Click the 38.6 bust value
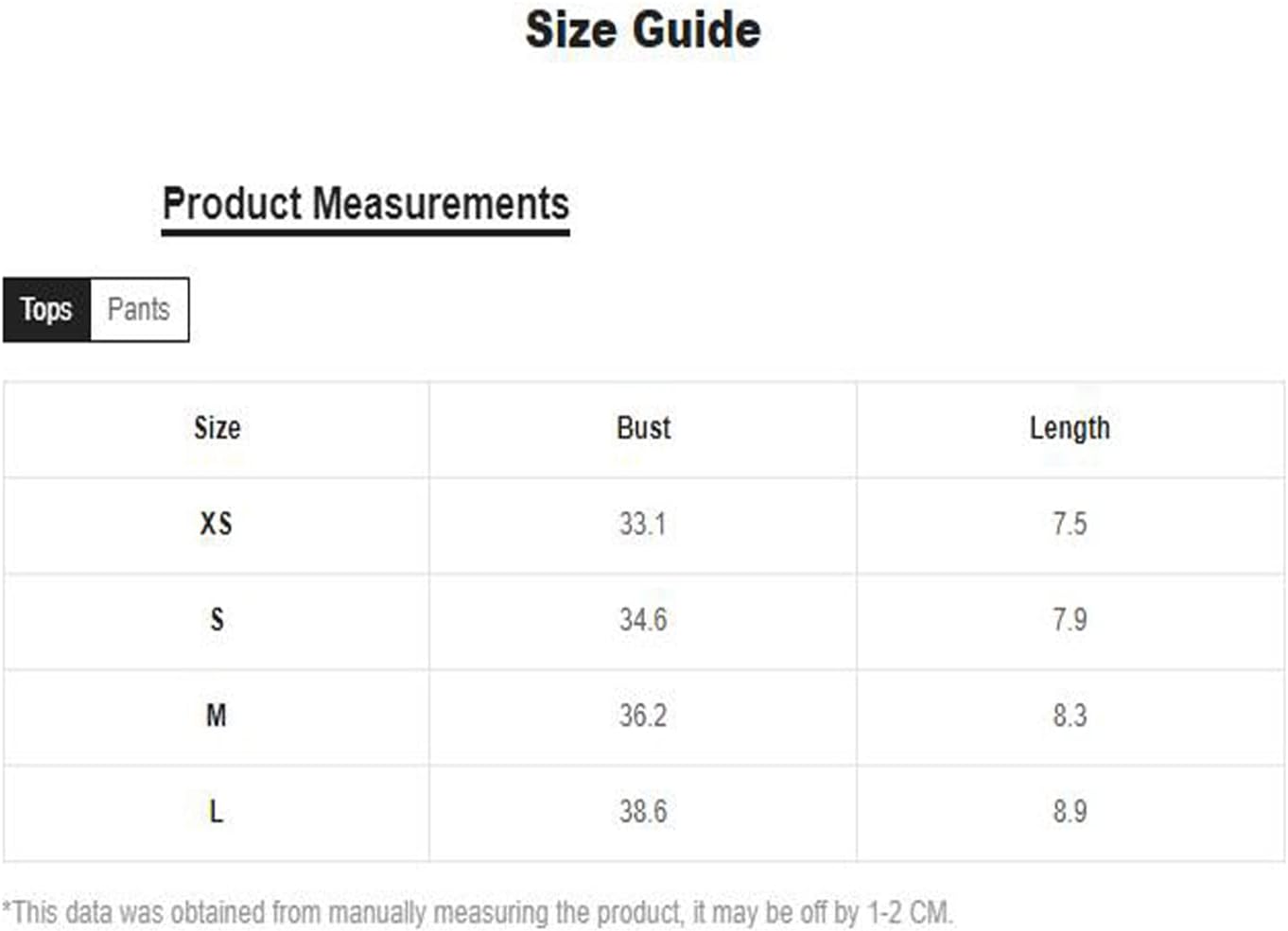This screenshot has width=1288, height=931. (643, 811)
